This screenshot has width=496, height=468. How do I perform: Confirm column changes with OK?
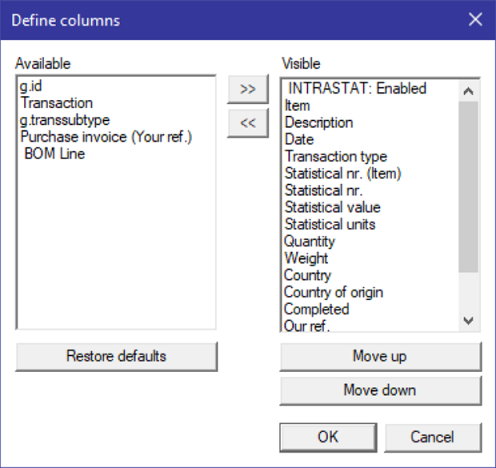pos(328,437)
